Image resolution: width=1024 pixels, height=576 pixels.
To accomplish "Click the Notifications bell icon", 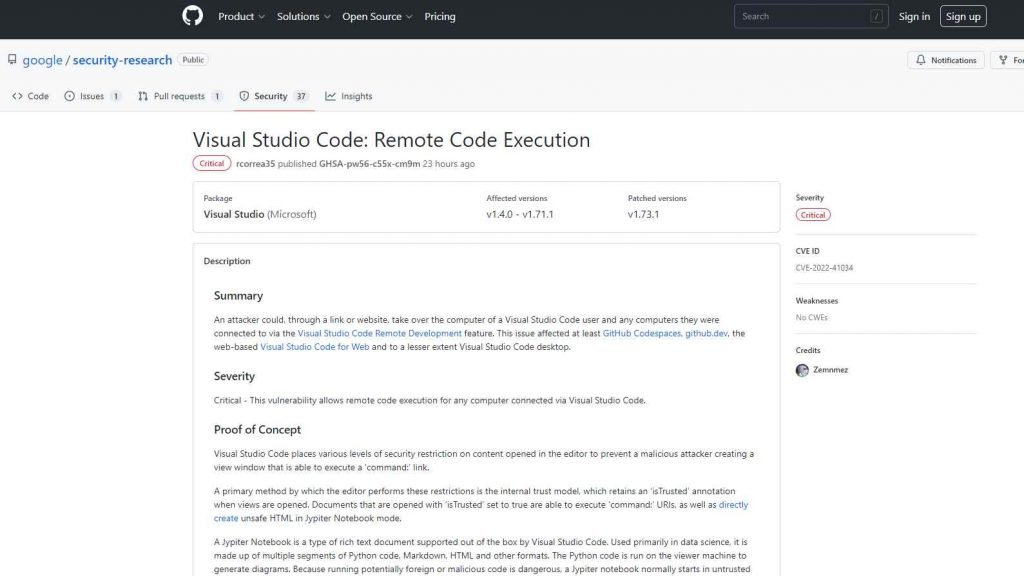I will [921, 60].
